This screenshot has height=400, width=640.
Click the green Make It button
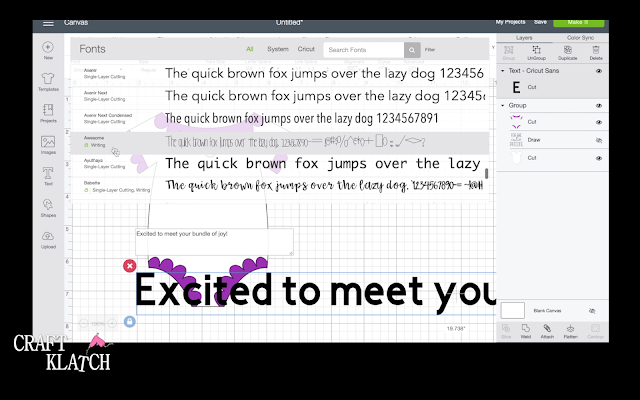click(578, 22)
